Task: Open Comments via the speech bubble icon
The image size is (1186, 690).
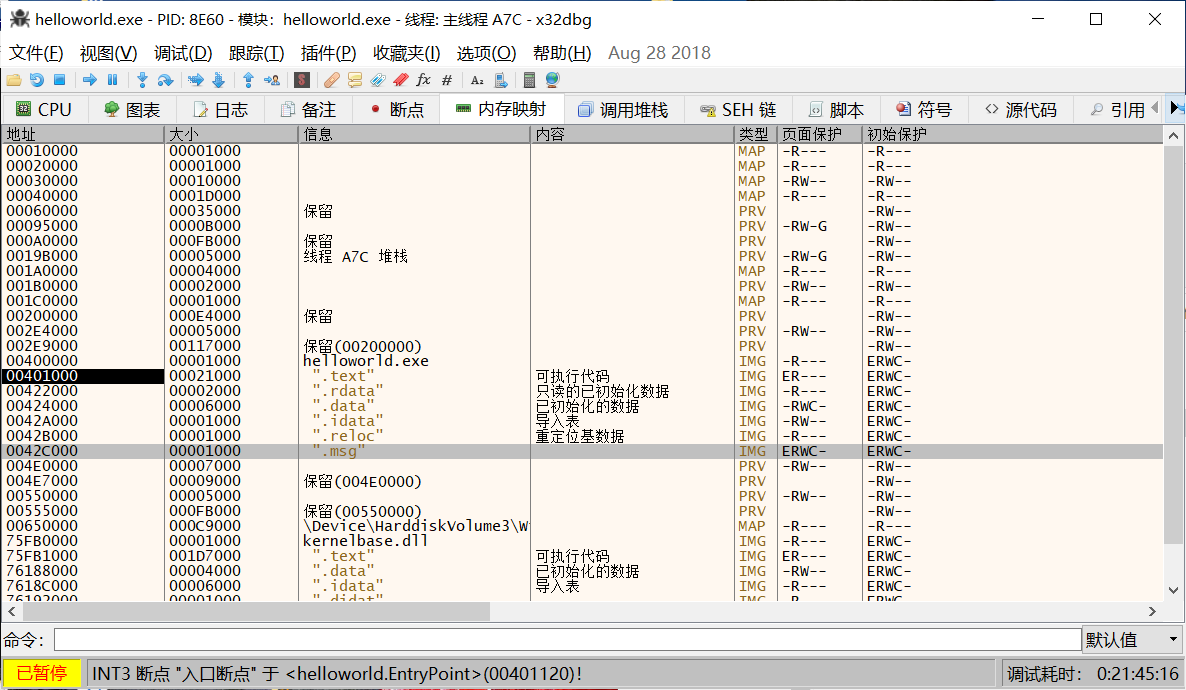Action: 355,79
